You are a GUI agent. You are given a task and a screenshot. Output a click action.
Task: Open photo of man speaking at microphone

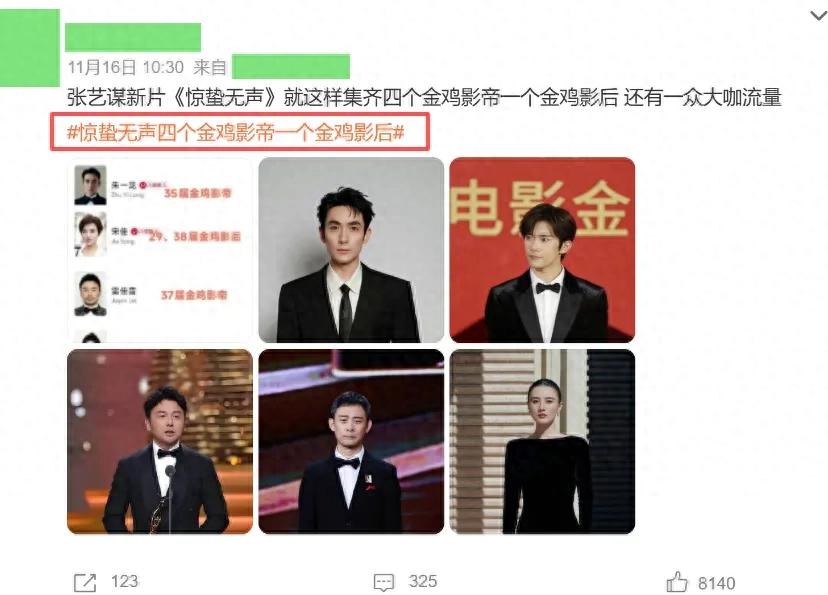(x=160, y=441)
